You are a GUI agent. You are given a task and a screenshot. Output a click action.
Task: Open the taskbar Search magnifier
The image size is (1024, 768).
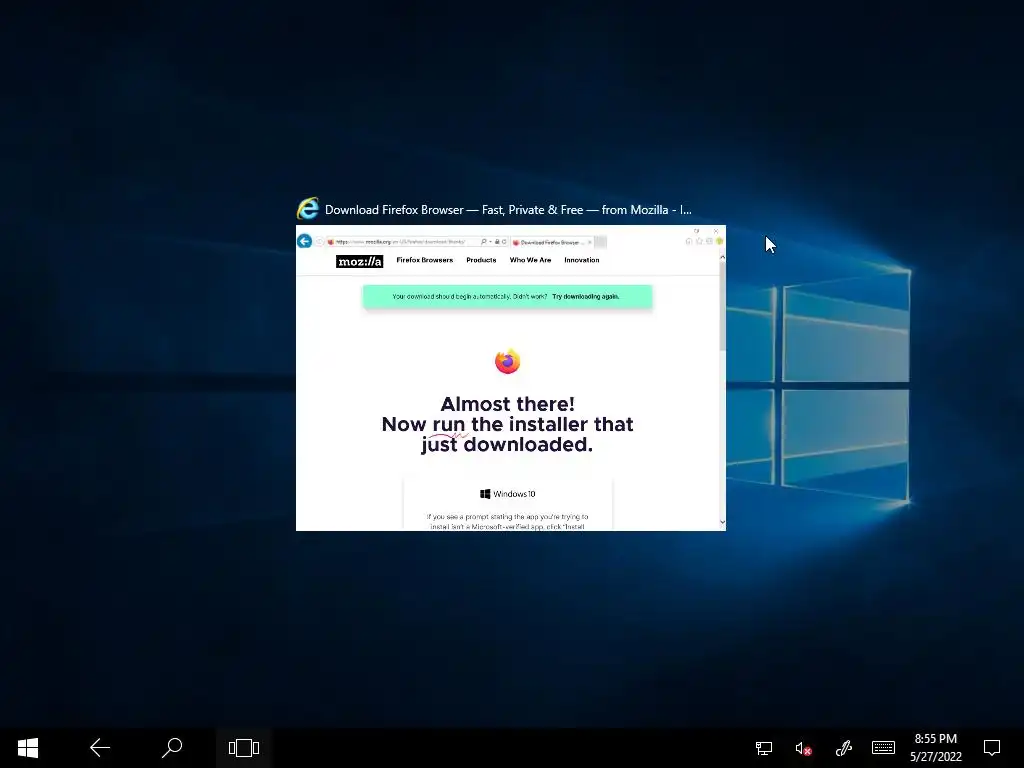tap(172, 748)
